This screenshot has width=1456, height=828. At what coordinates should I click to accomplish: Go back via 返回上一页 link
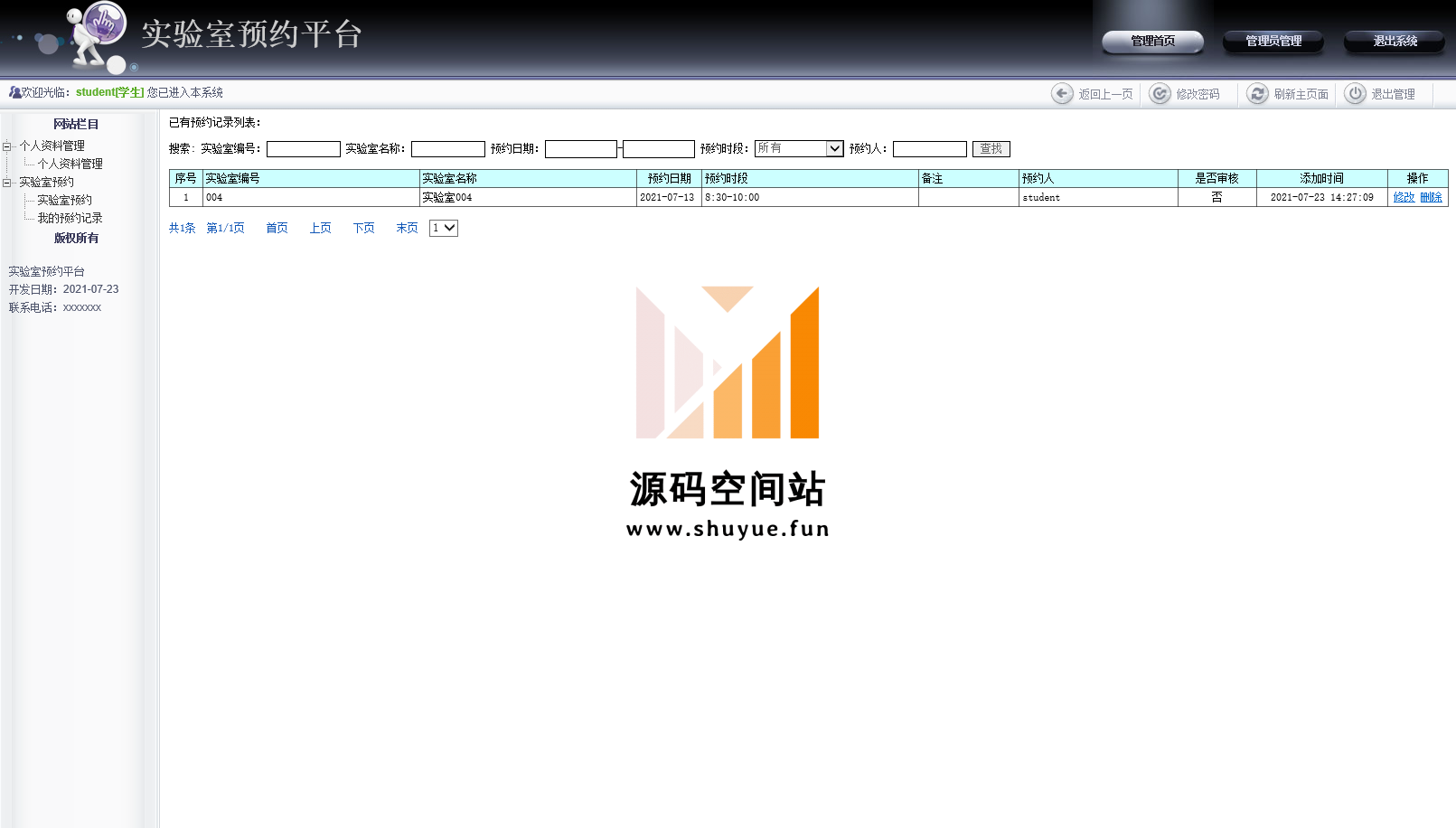(x=1105, y=94)
